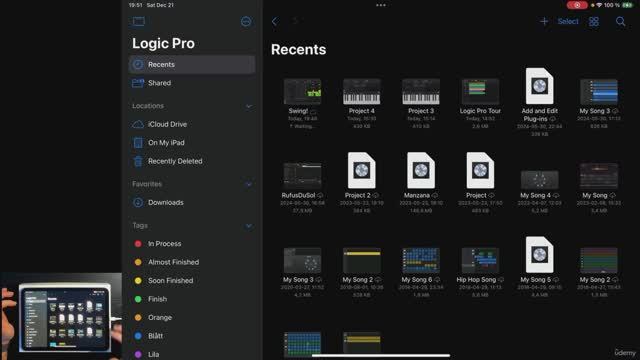Open the sidebar more options ellipsis
The width and height of the screenshot is (640, 360).
(246, 21)
